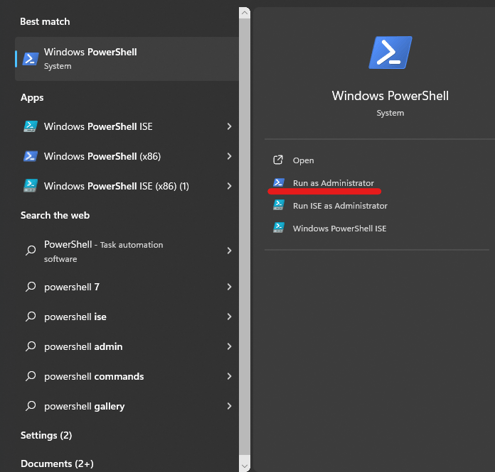The width and height of the screenshot is (495, 472).
Task: Click the results scrollbar down arrow
Action: (x=245, y=466)
